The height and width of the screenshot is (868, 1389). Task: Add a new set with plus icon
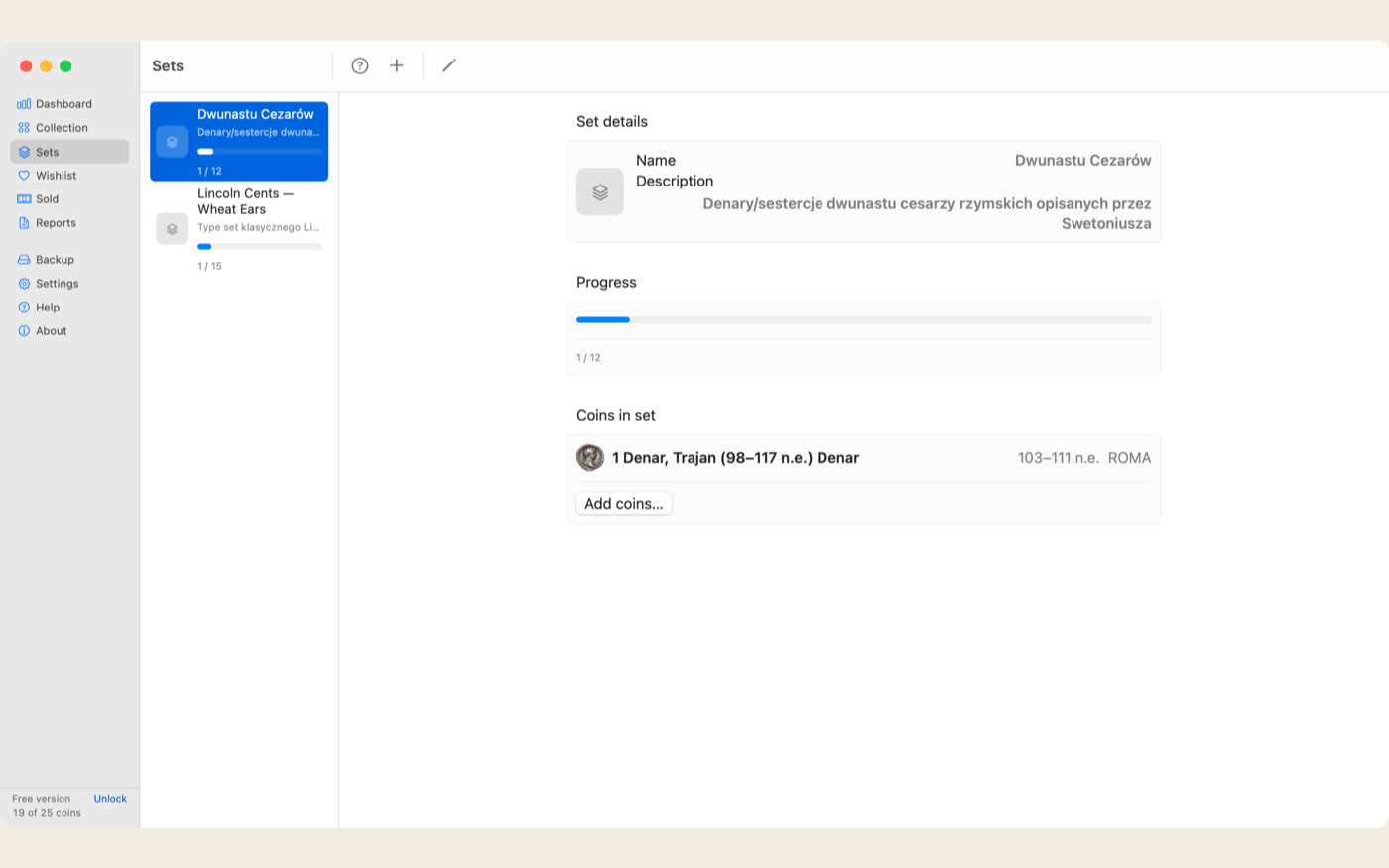coord(397,65)
